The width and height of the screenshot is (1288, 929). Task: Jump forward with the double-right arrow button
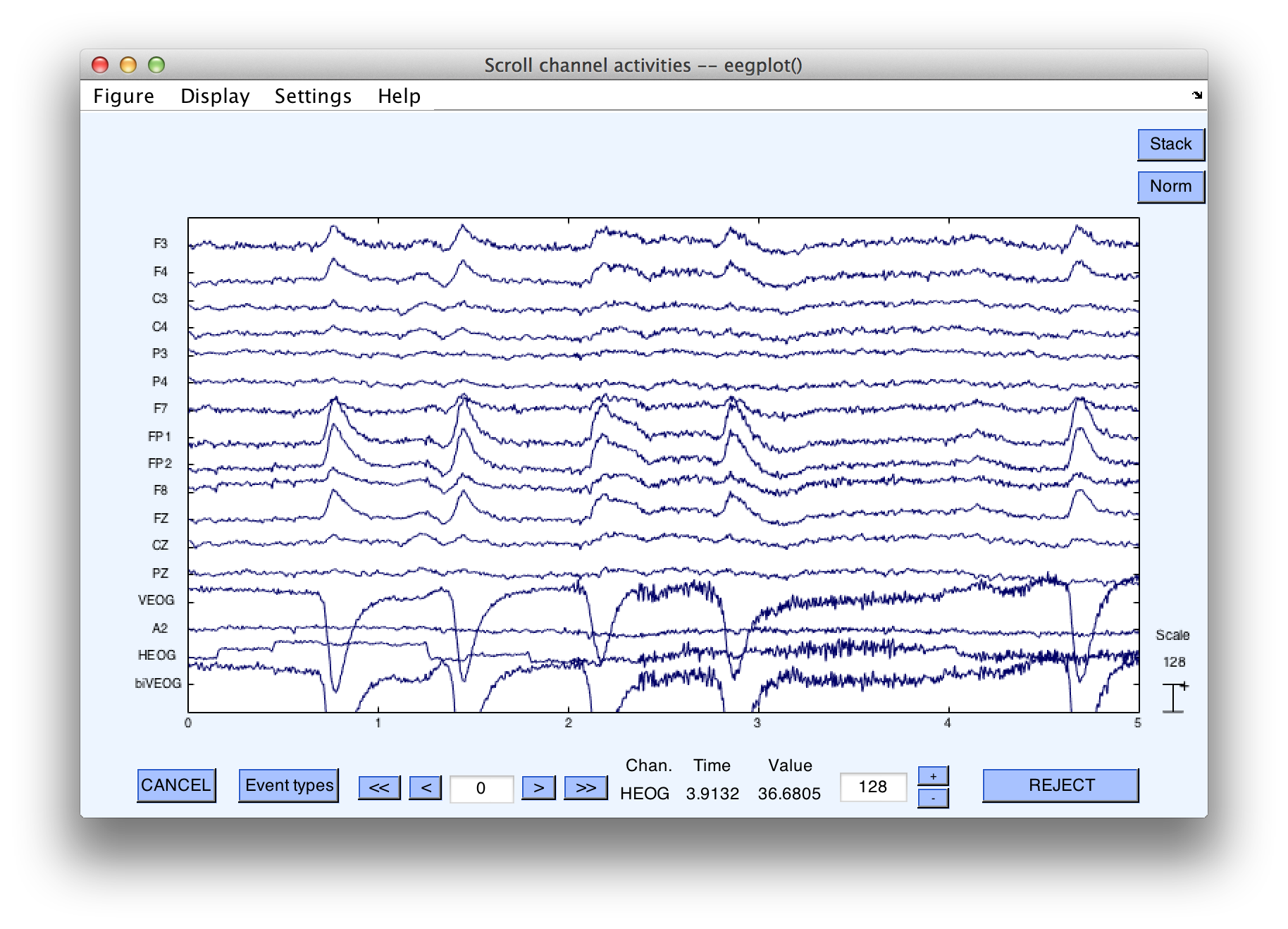586,787
